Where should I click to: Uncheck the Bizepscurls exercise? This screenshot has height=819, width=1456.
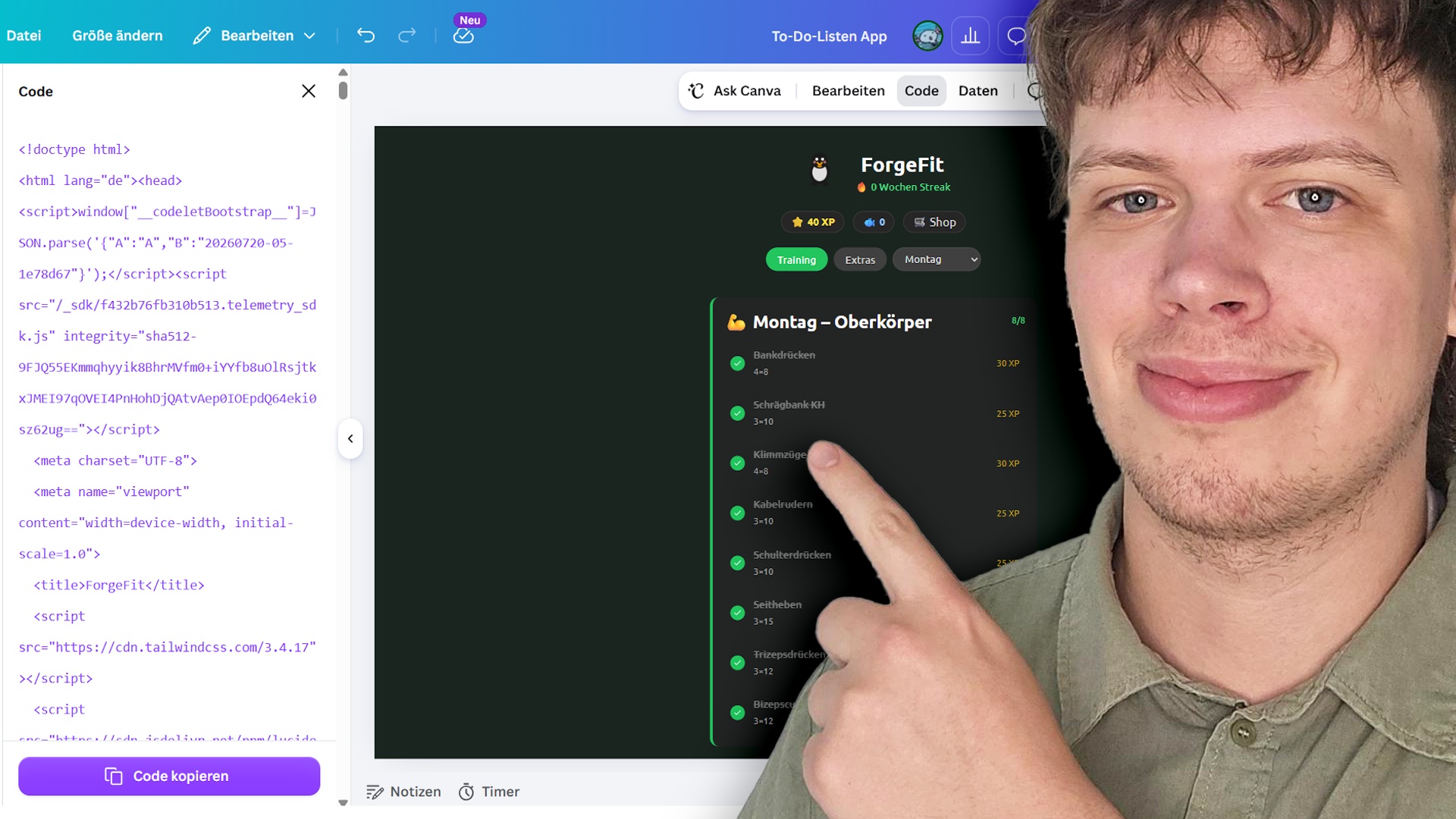pyautogui.click(x=737, y=712)
